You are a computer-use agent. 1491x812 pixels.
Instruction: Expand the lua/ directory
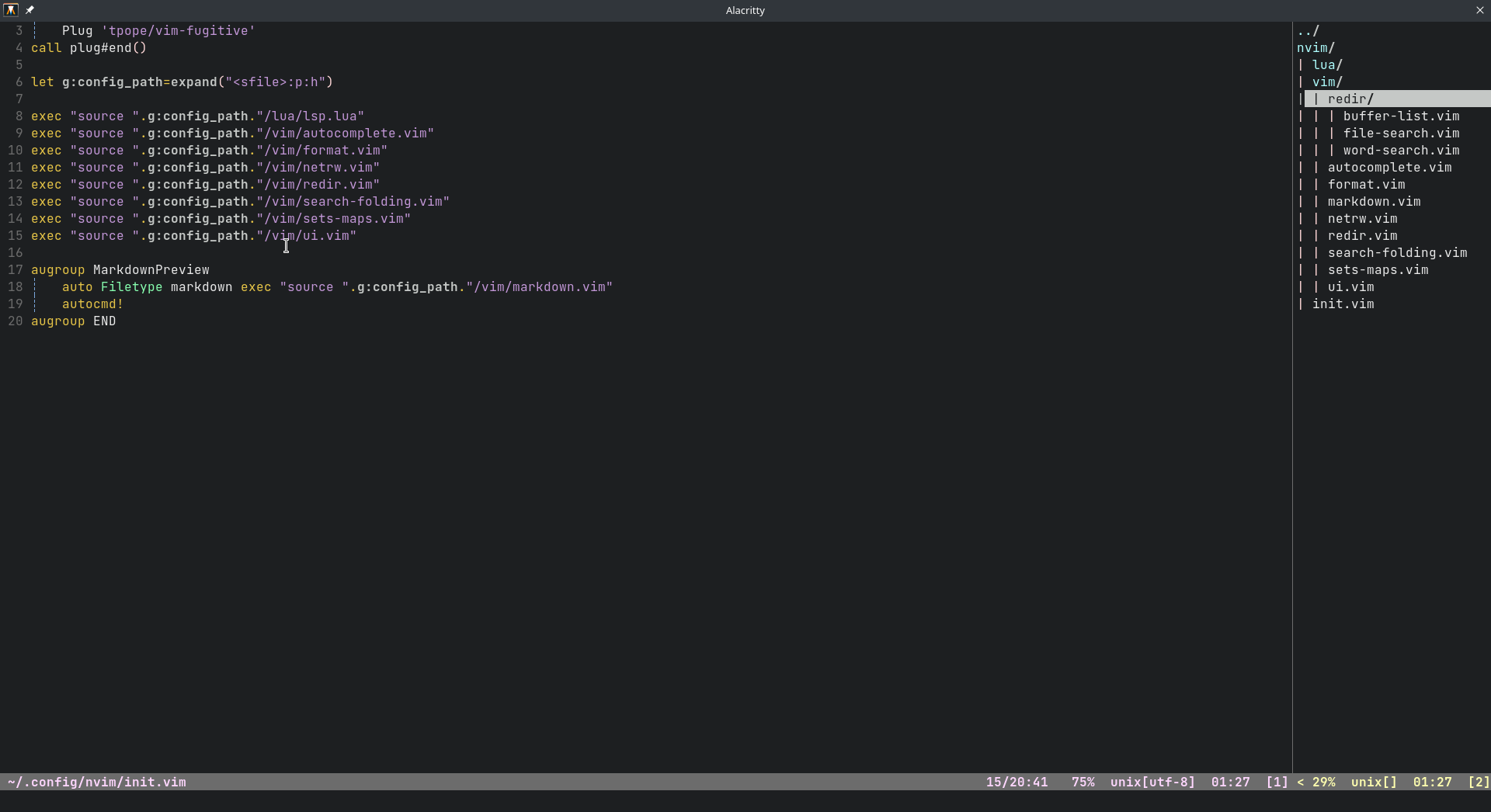coord(1327,65)
